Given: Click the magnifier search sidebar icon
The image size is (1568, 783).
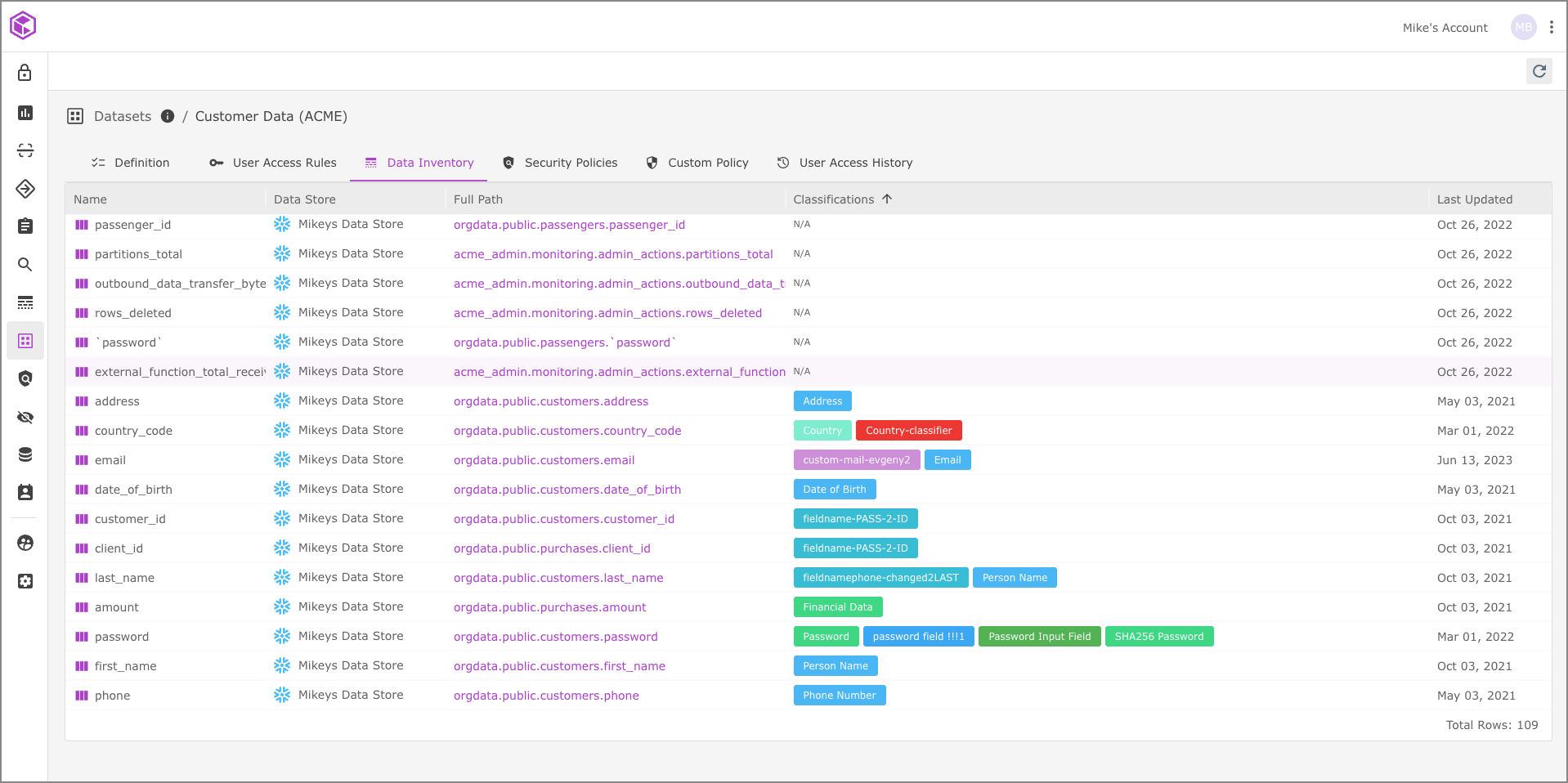Looking at the screenshot, I should click(25, 264).
